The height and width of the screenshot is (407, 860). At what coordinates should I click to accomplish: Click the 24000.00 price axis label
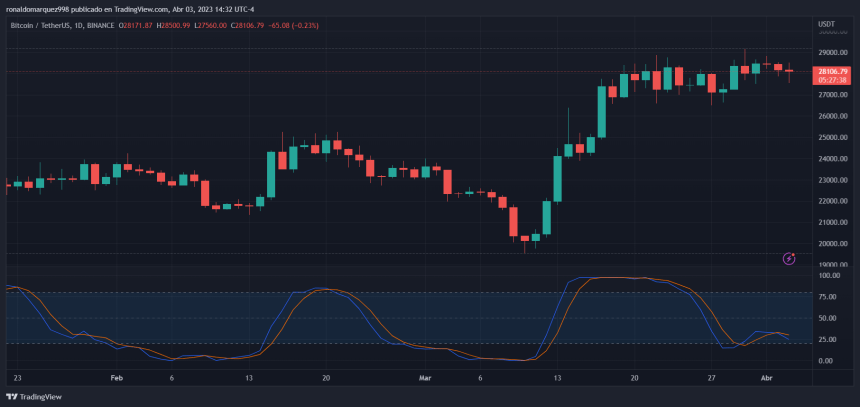coord(832,159)
